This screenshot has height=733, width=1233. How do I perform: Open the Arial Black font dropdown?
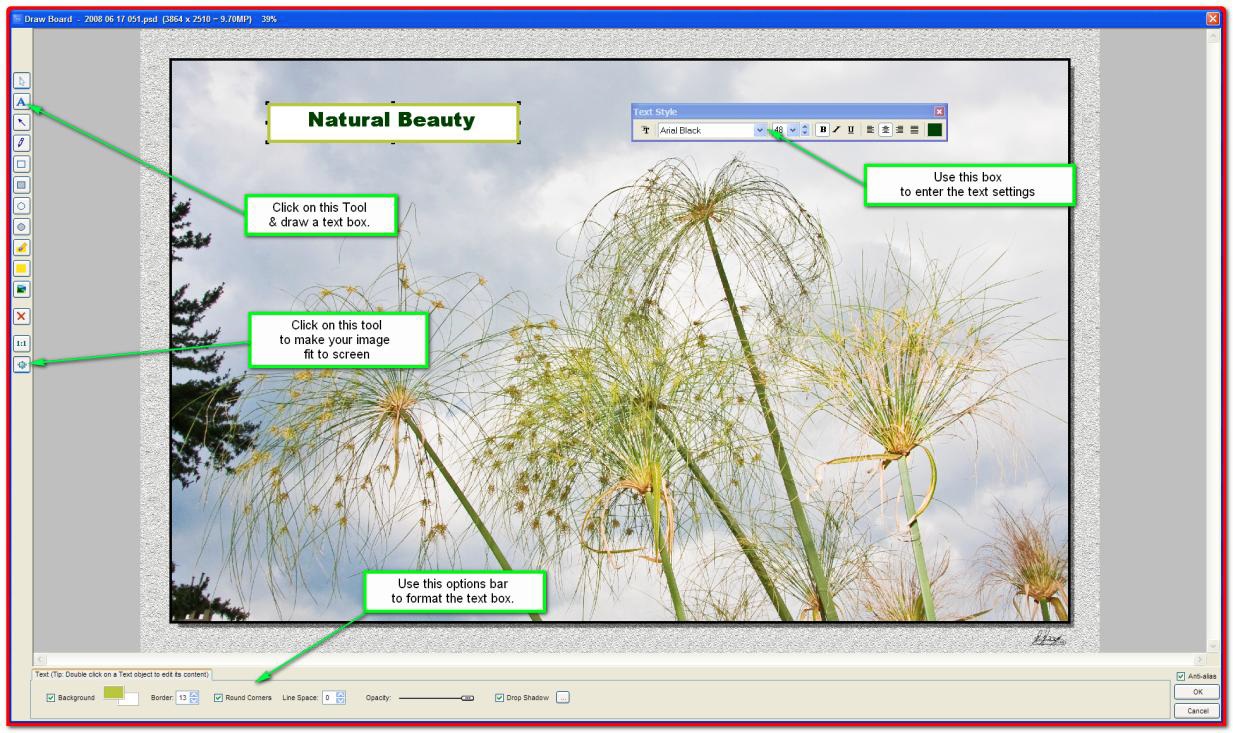pyautogui.click(x=760, y=130)
